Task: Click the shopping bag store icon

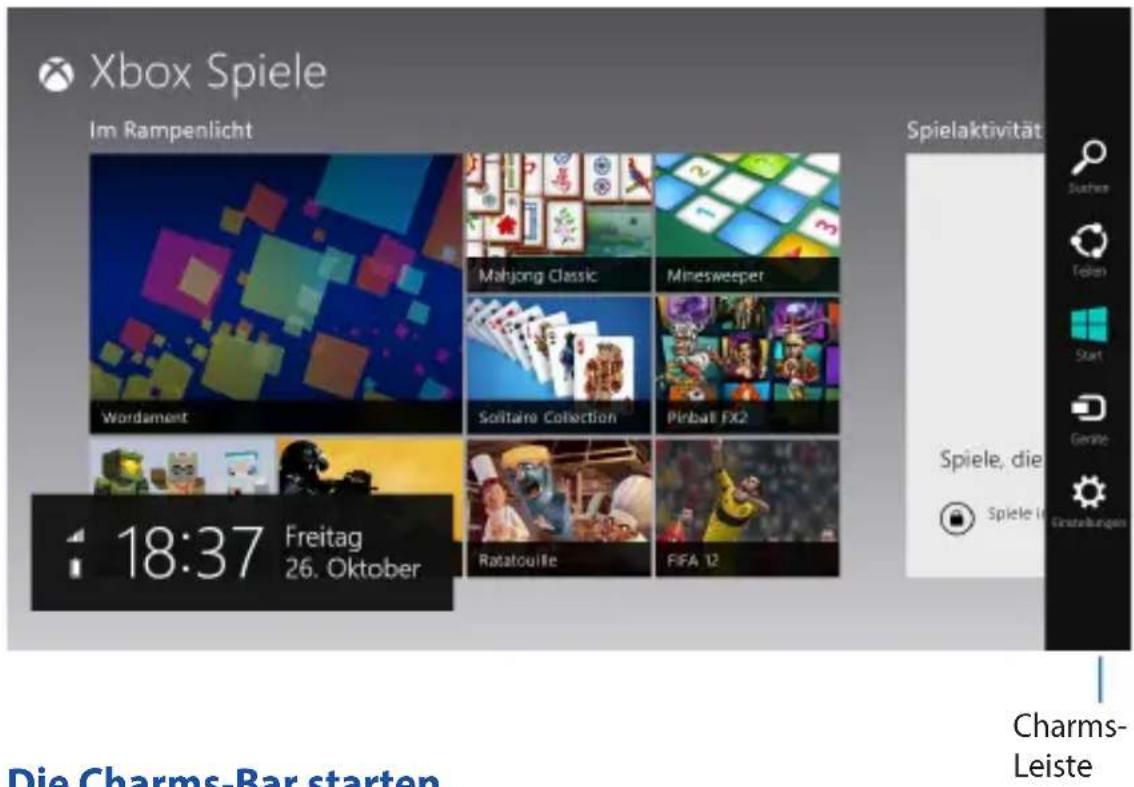Action: click(956, 518)
